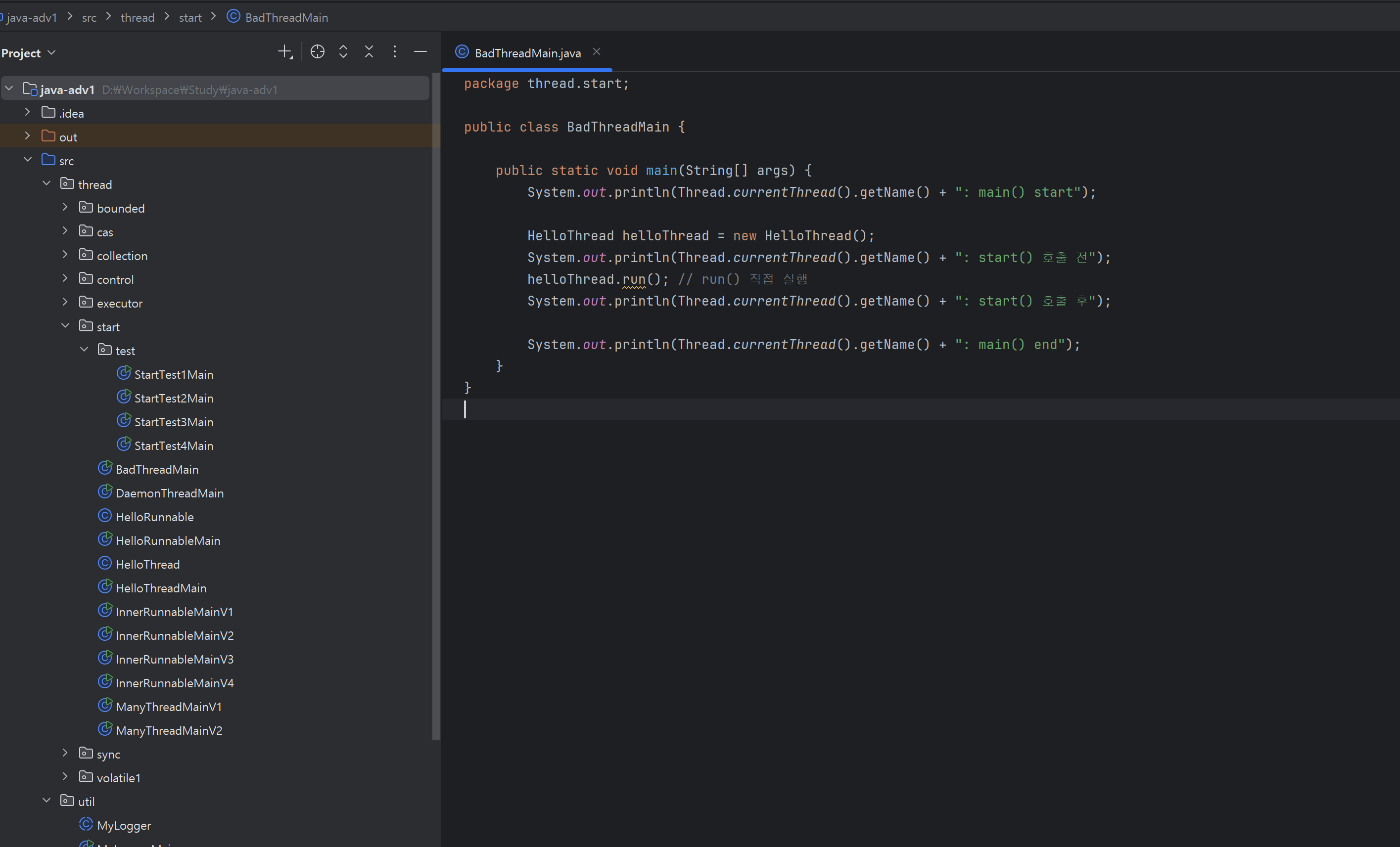
Task: Select ManyThreadMainV2 class icon in tree
Action: [x=105, y=729]
